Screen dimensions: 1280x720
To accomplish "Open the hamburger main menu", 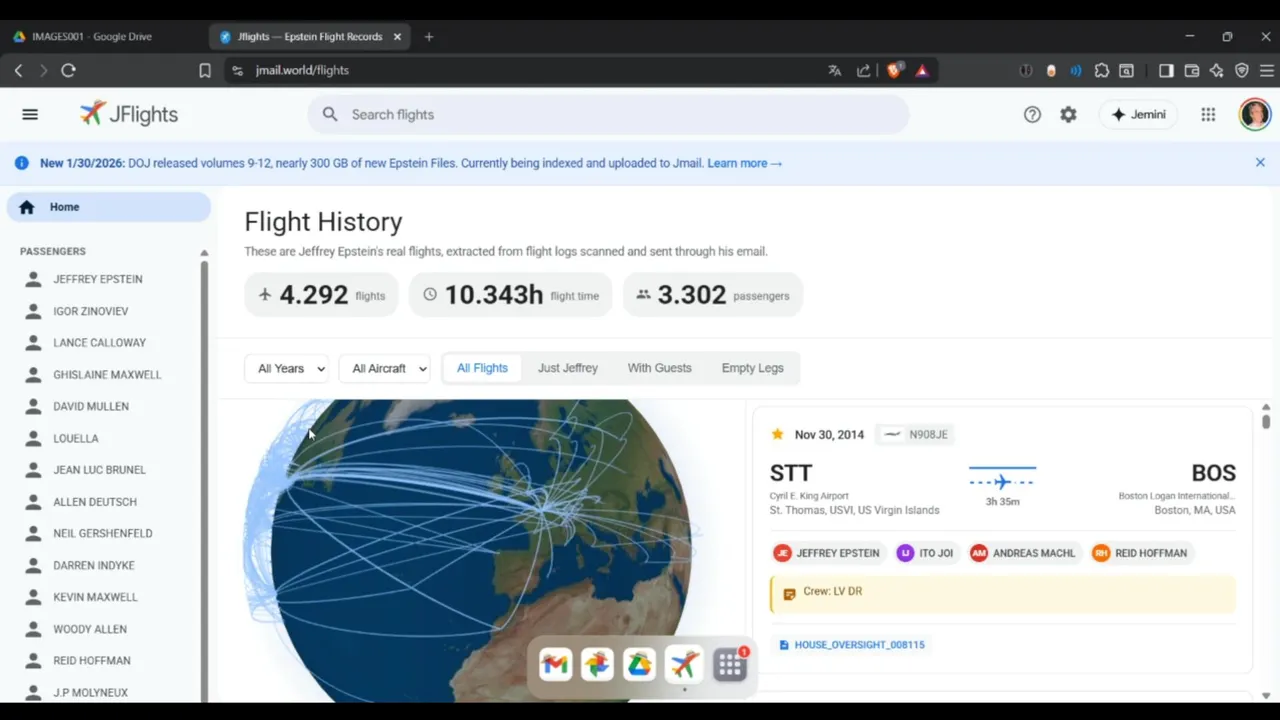I will 30,114.
